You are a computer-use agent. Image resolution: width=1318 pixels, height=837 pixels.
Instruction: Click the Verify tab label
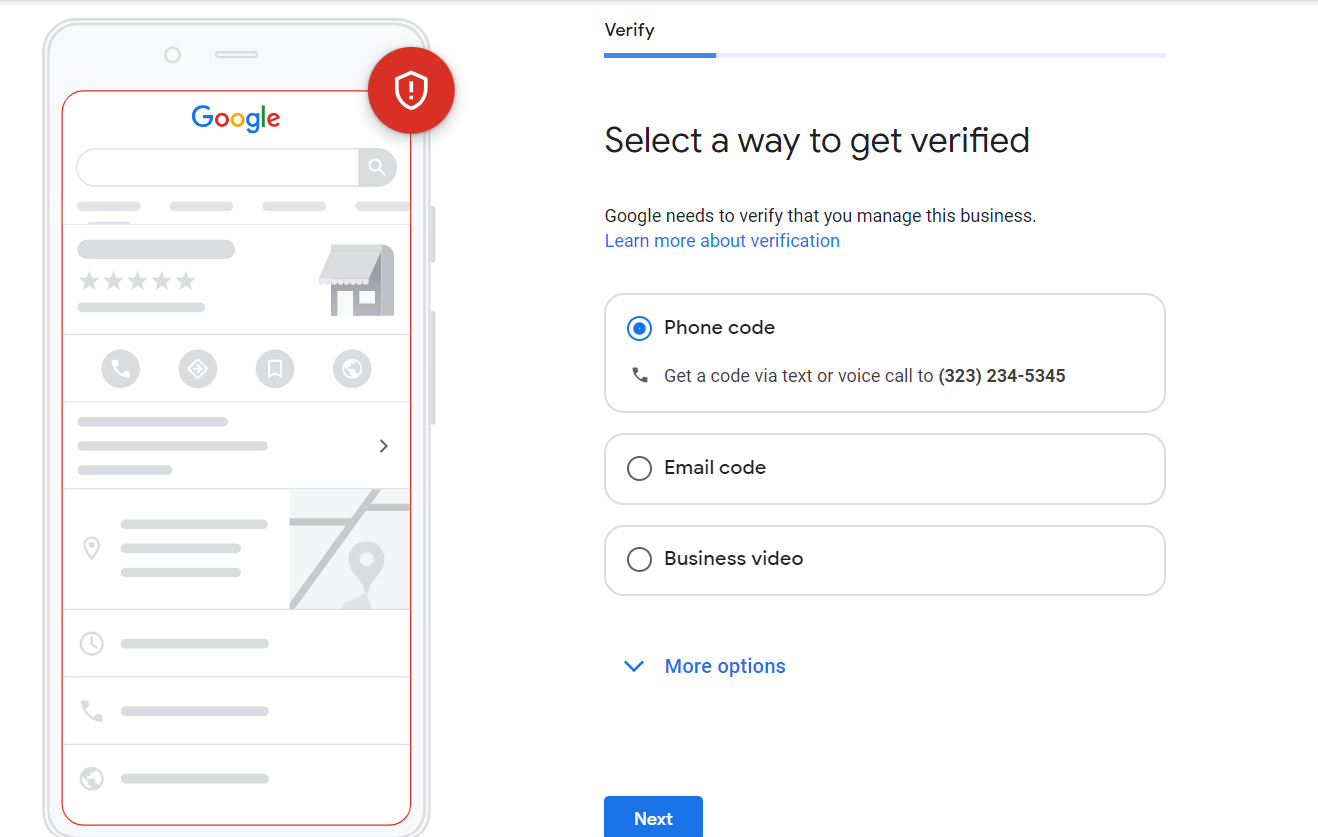[630, 30]
